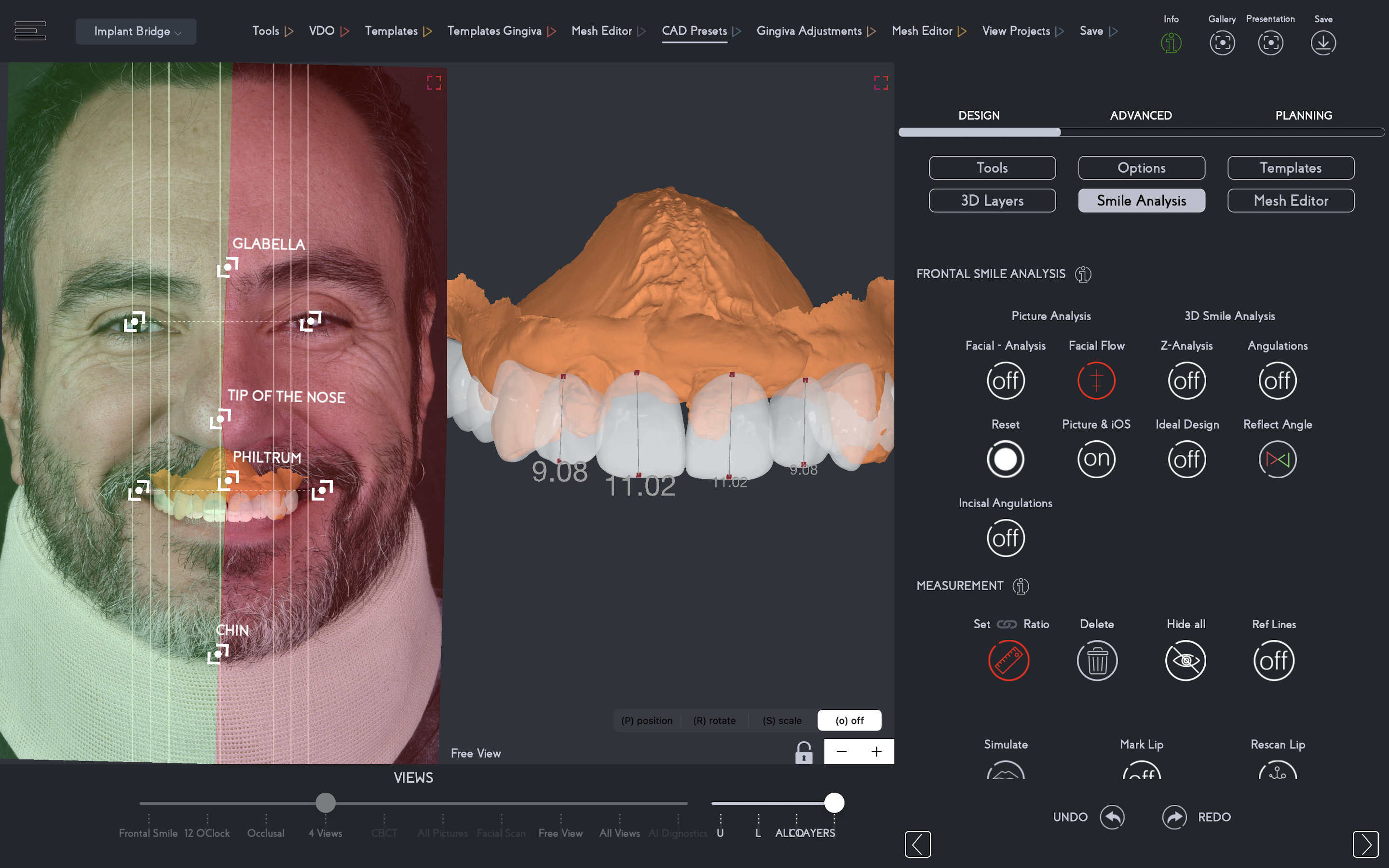Image resolution: width=1389 pixels, height=868 pixels.
Task: Go to next panel with right chevron
Action: tap(1365, 844)
